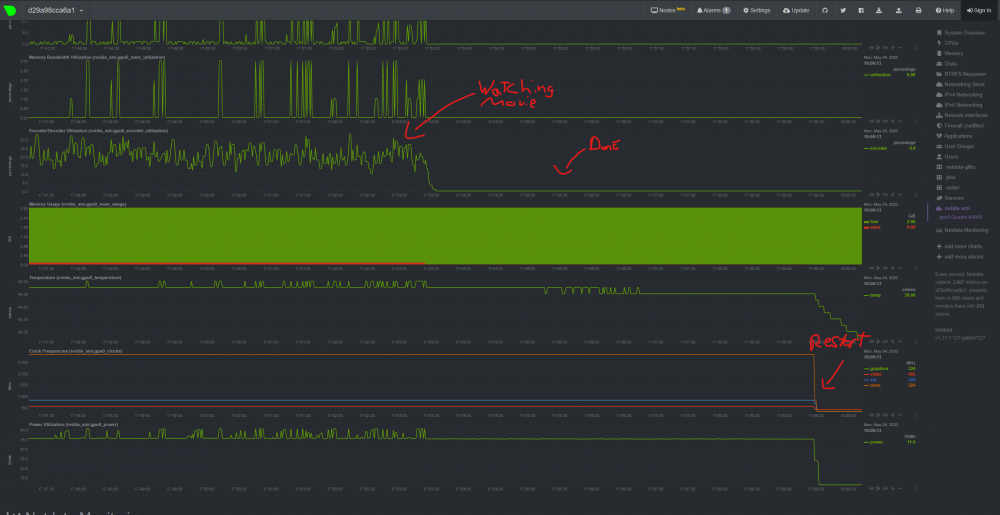Click the Sign In button
The image size is (1000, 515).
(979, 10)
